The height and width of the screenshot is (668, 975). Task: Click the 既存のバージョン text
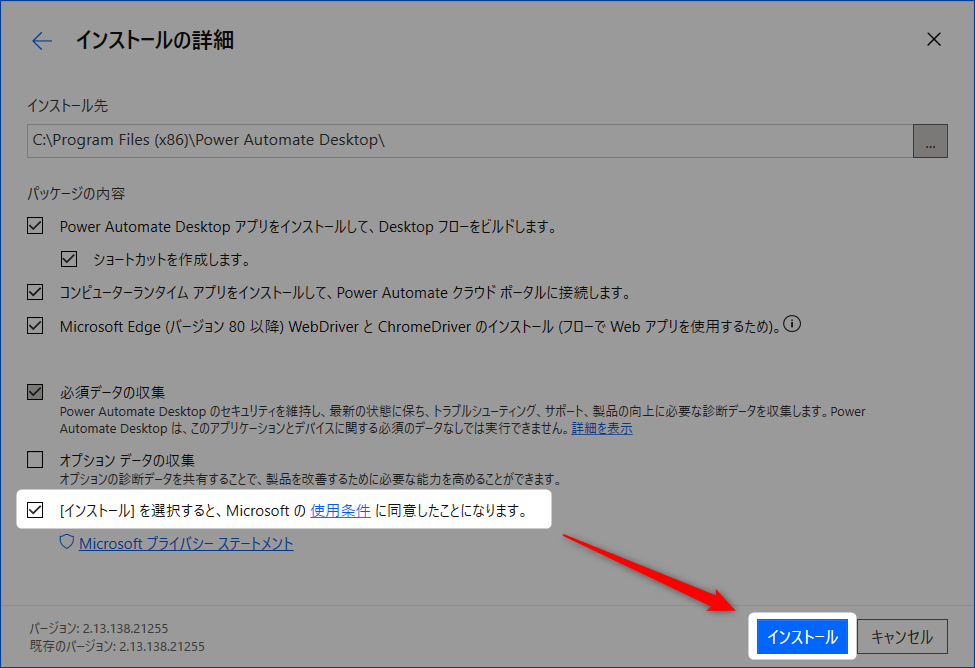pyautogui.click(x=117, y=646)
